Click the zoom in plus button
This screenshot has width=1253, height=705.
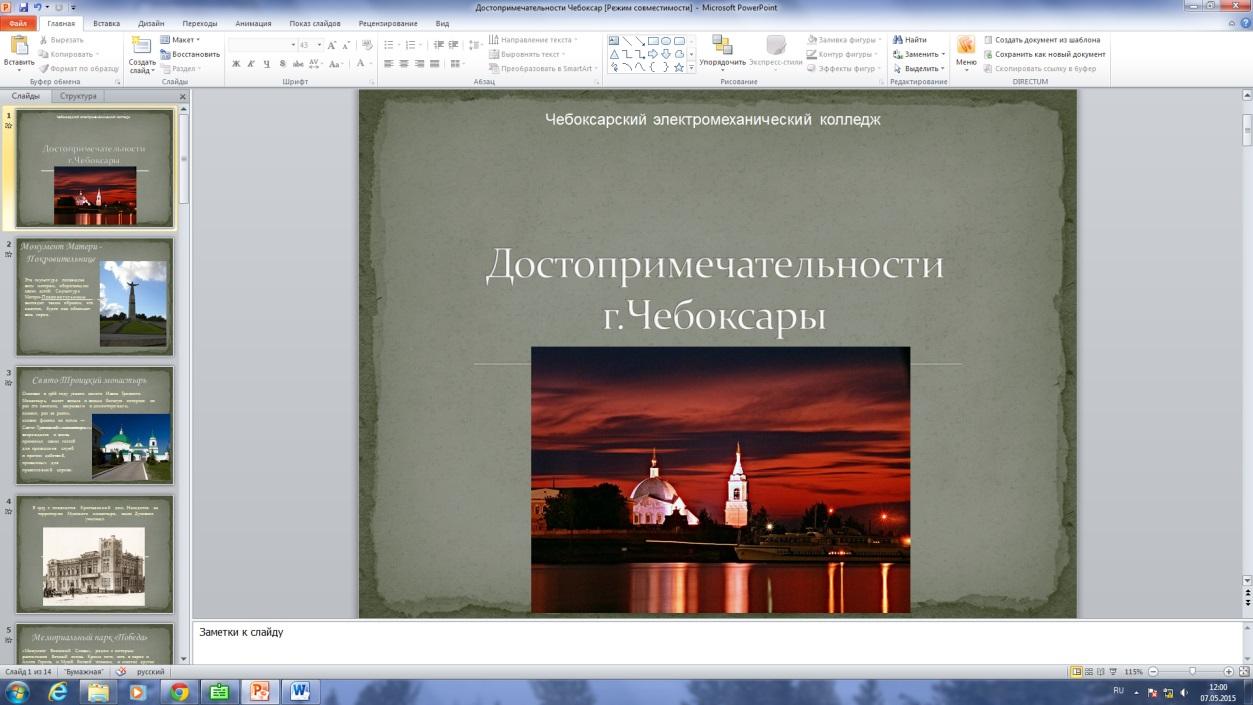tap(1229, 672)
